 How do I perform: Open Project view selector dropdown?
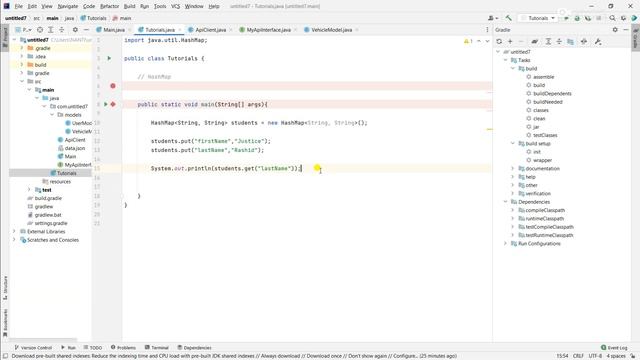tap(24, 30)
